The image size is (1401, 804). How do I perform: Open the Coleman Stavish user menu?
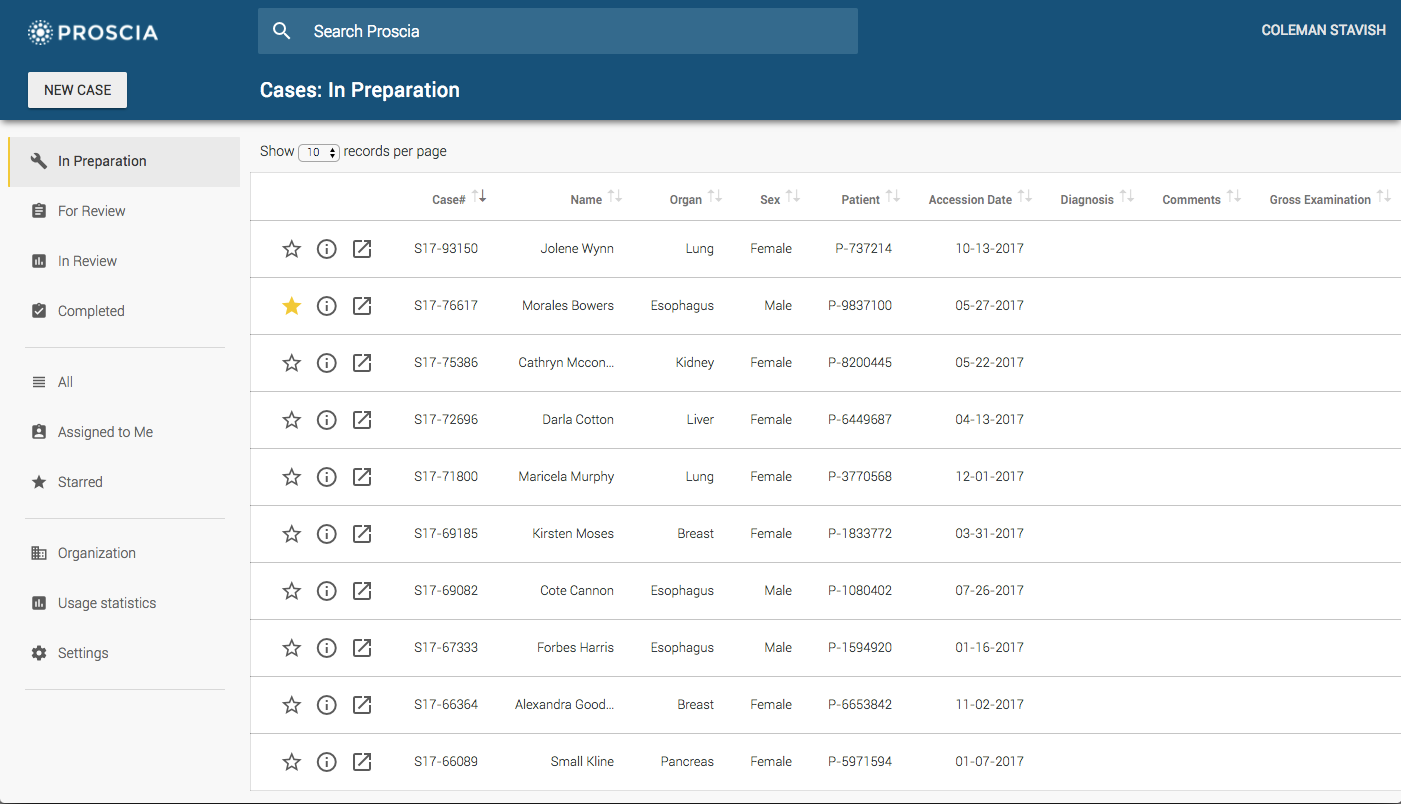[x=1323, y=31]
